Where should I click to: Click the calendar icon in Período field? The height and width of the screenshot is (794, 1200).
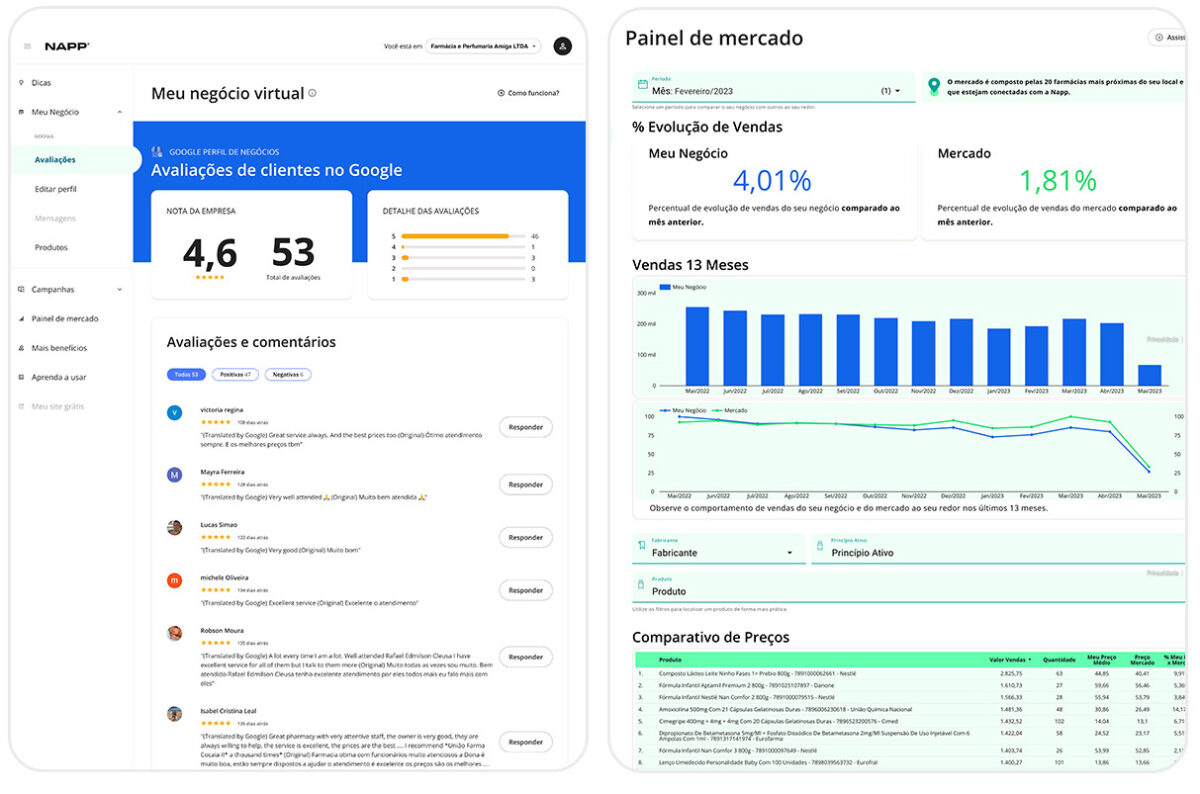[640, 85]
